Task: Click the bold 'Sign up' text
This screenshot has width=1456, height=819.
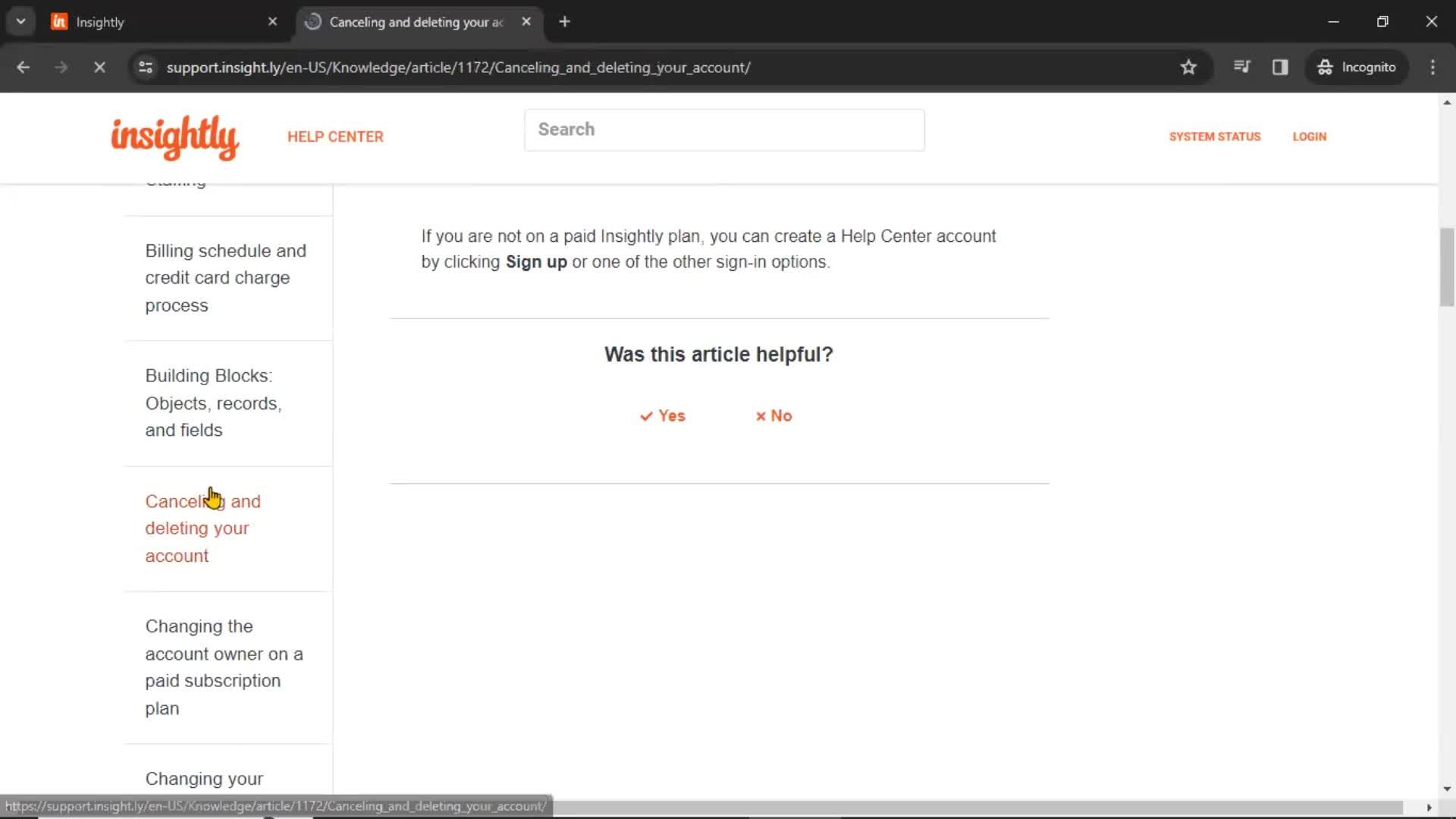Action: coord(536,262)
